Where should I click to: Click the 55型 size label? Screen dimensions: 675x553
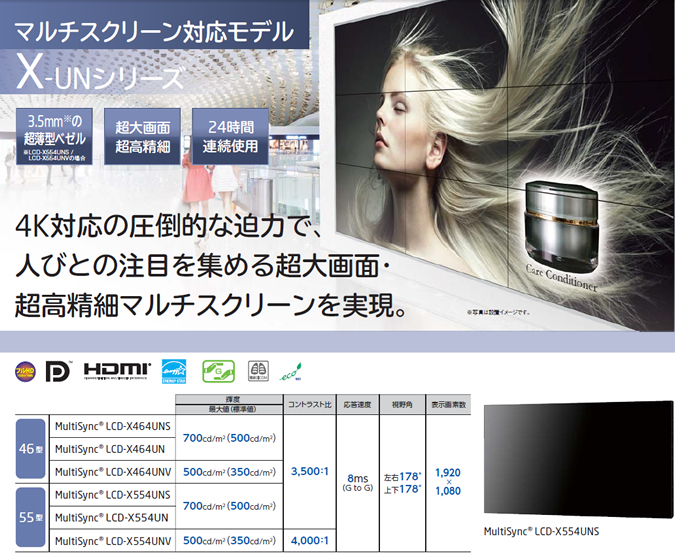coord(31,517)
